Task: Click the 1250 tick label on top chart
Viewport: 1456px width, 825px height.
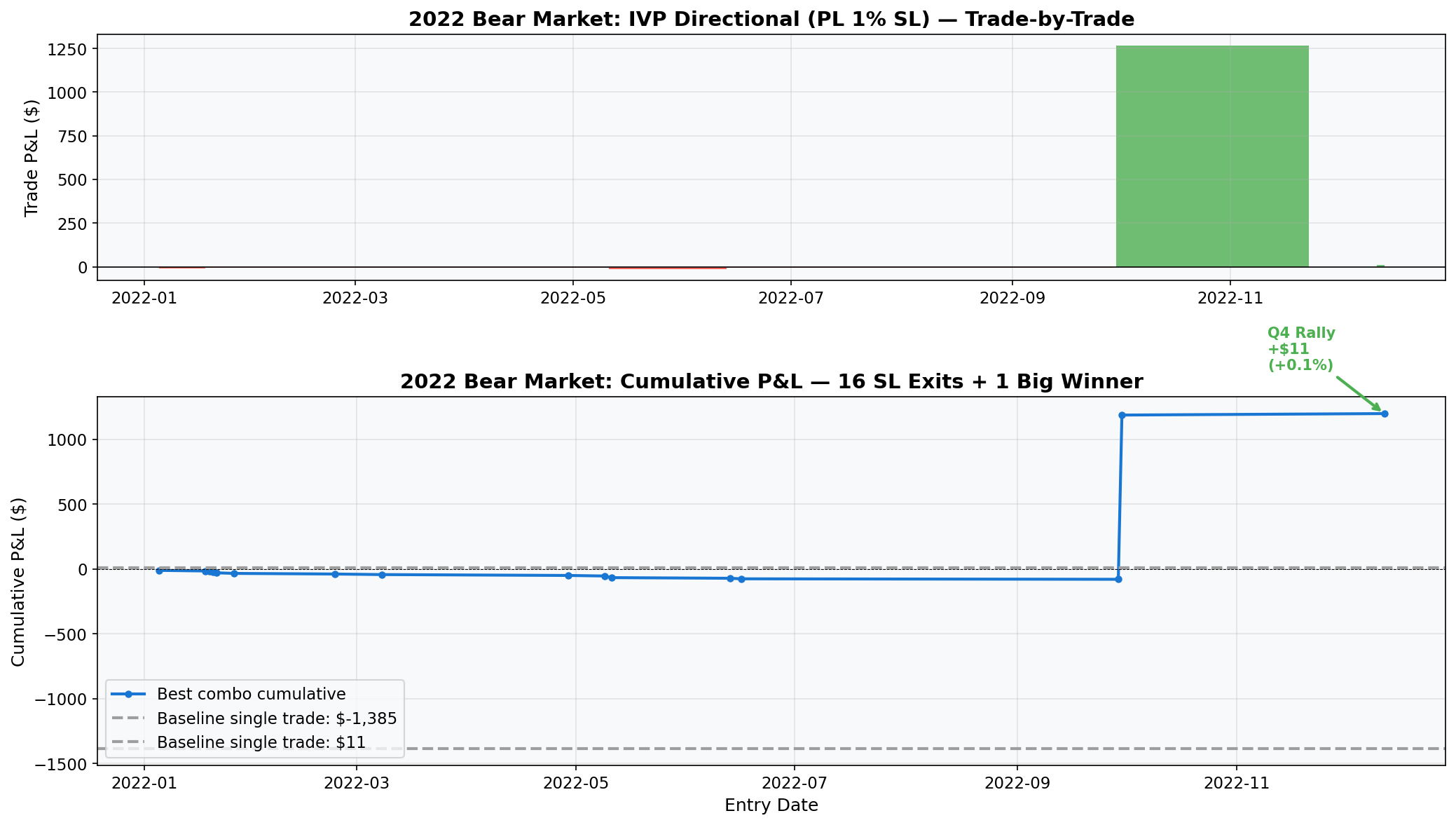Action: coord(67,49)
